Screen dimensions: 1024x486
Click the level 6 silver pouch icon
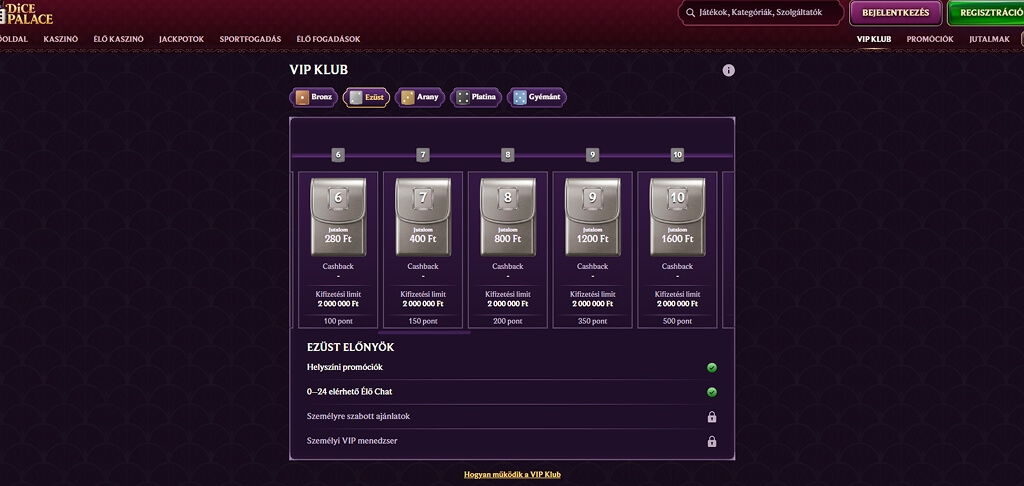click(338, 217)
